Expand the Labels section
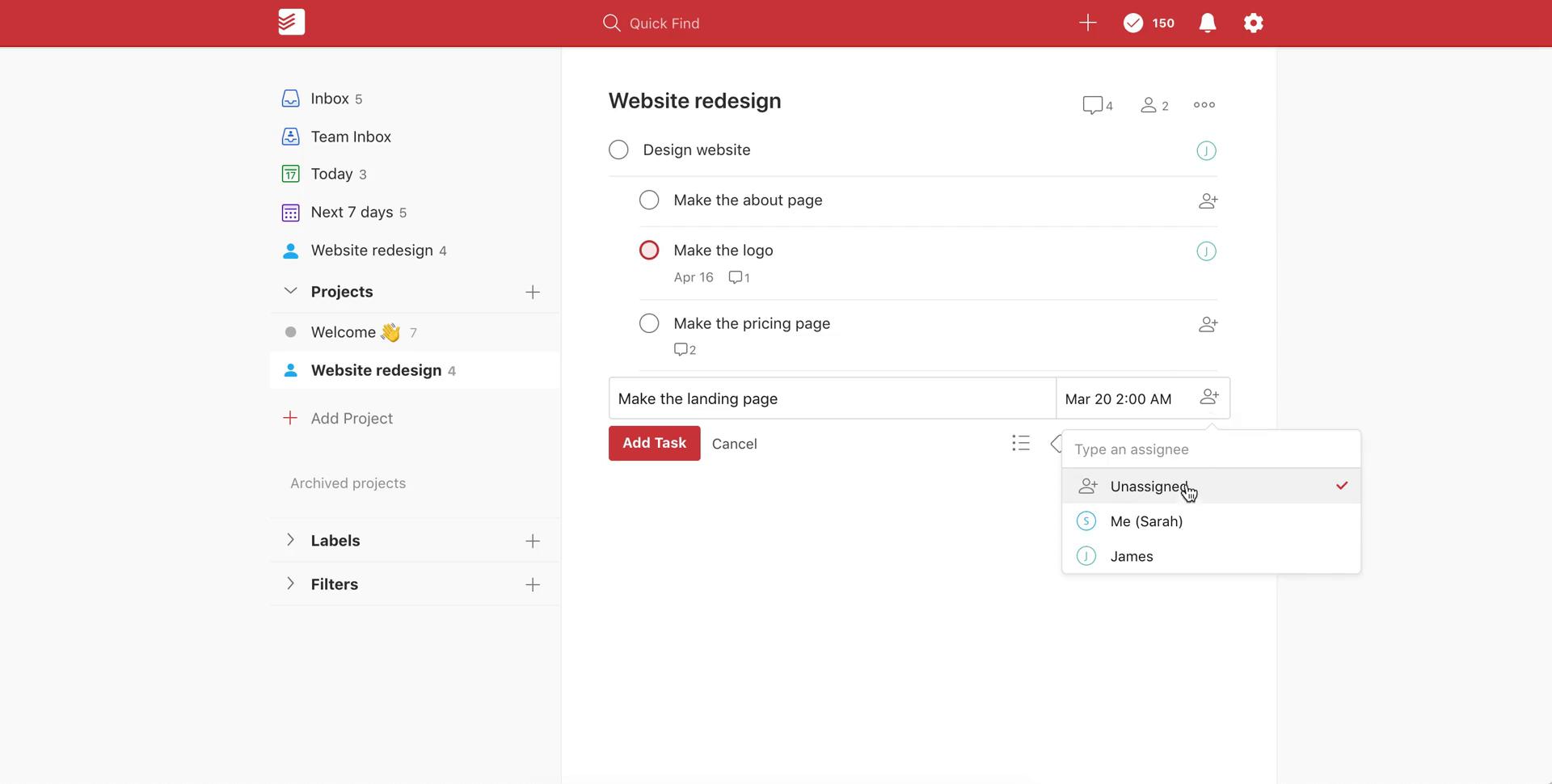The height and width of the screenshot is (784, 1552). click(x=290, y=540)
